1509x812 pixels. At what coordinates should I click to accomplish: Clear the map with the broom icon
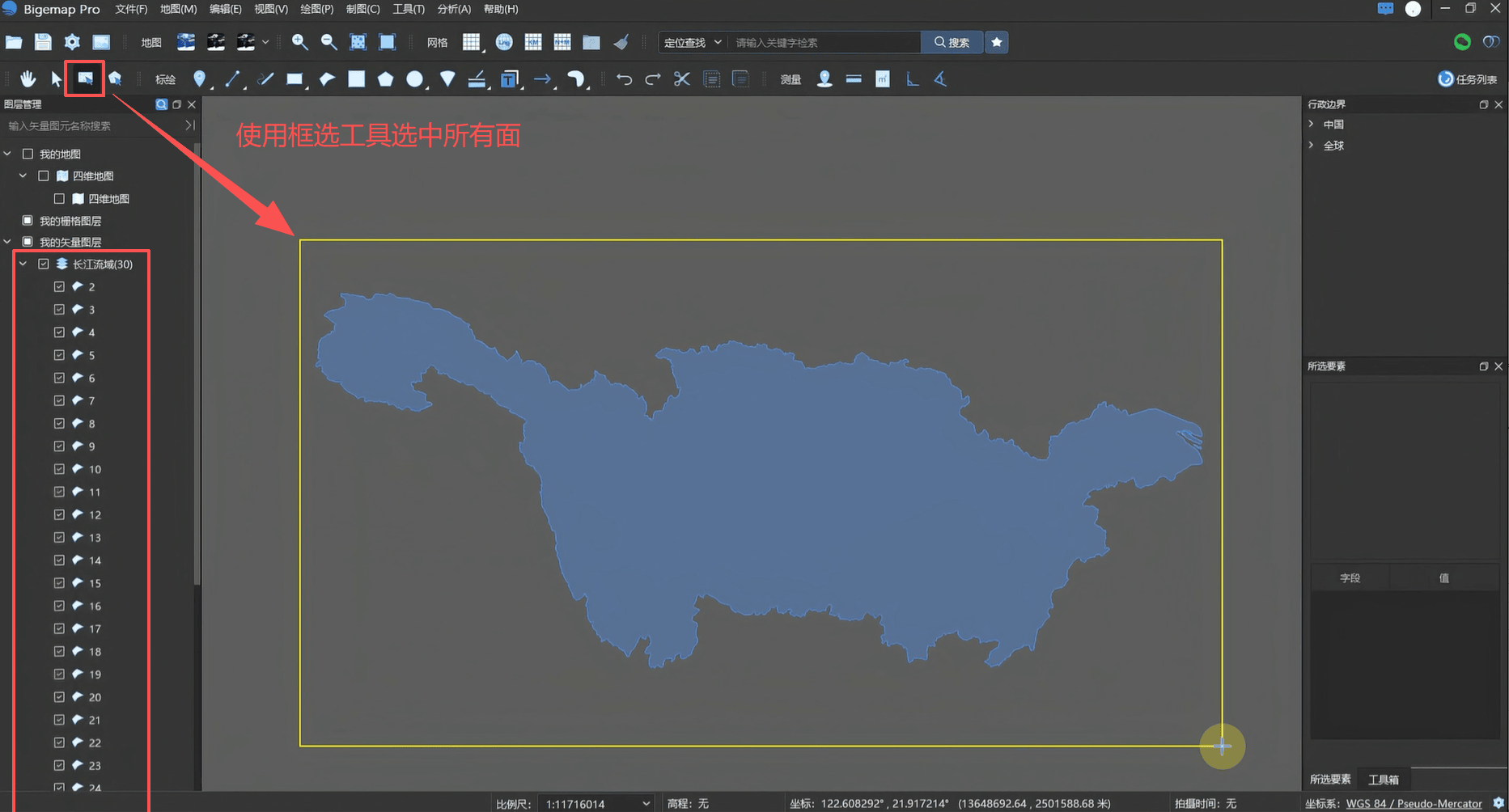click(x=621, y=42)
